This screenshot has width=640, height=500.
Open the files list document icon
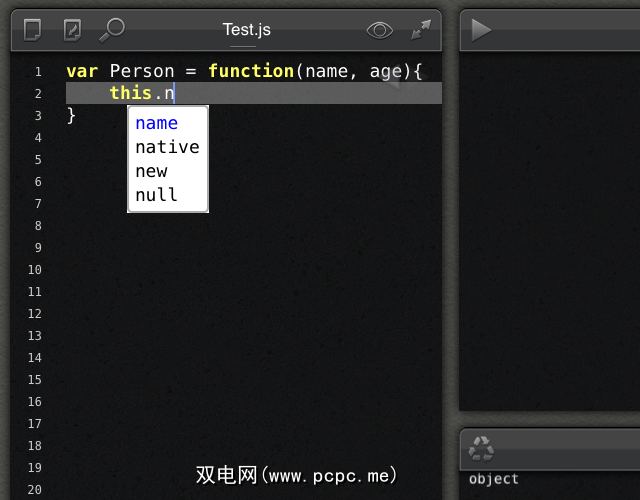coord(33,30)
